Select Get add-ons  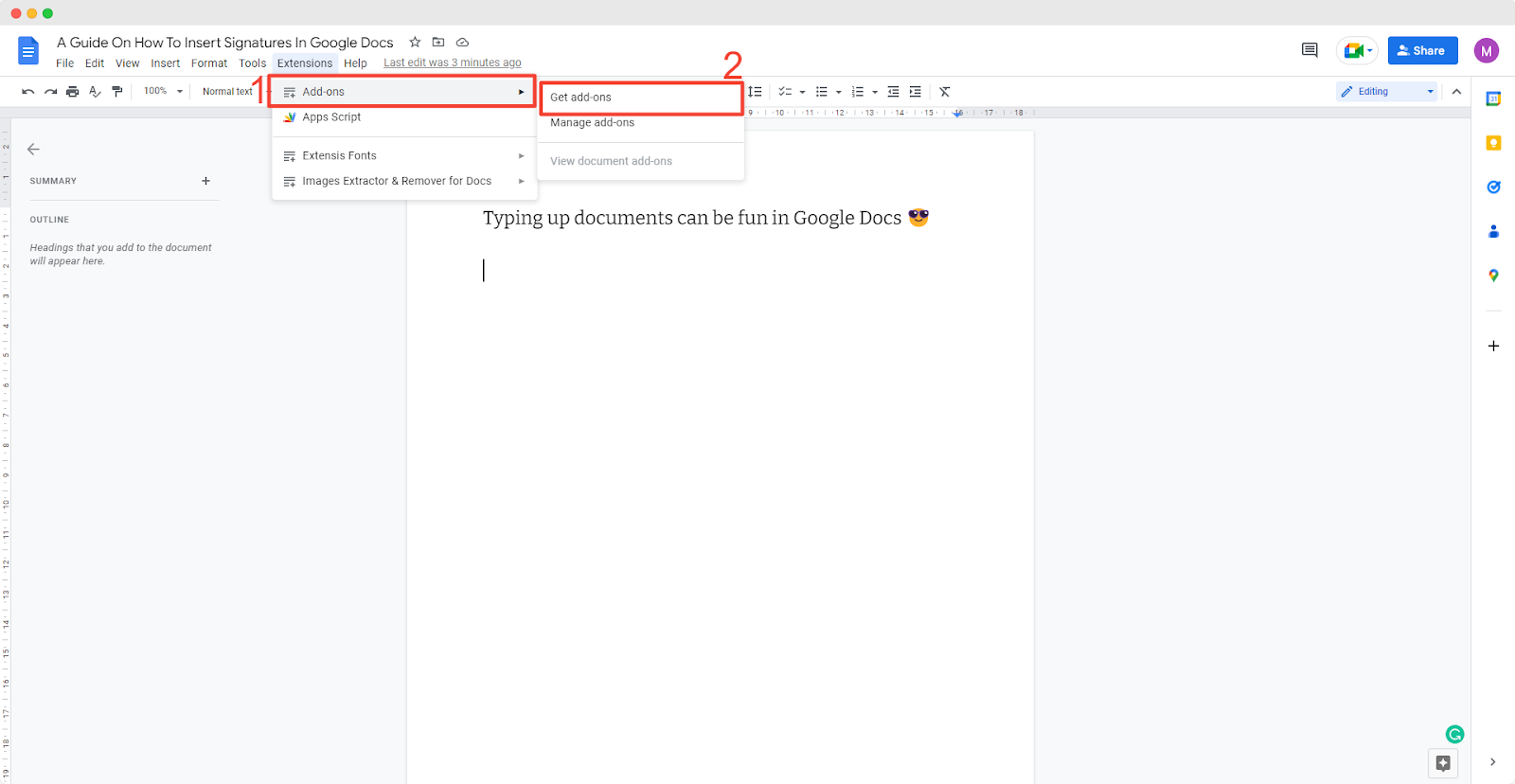641,98
